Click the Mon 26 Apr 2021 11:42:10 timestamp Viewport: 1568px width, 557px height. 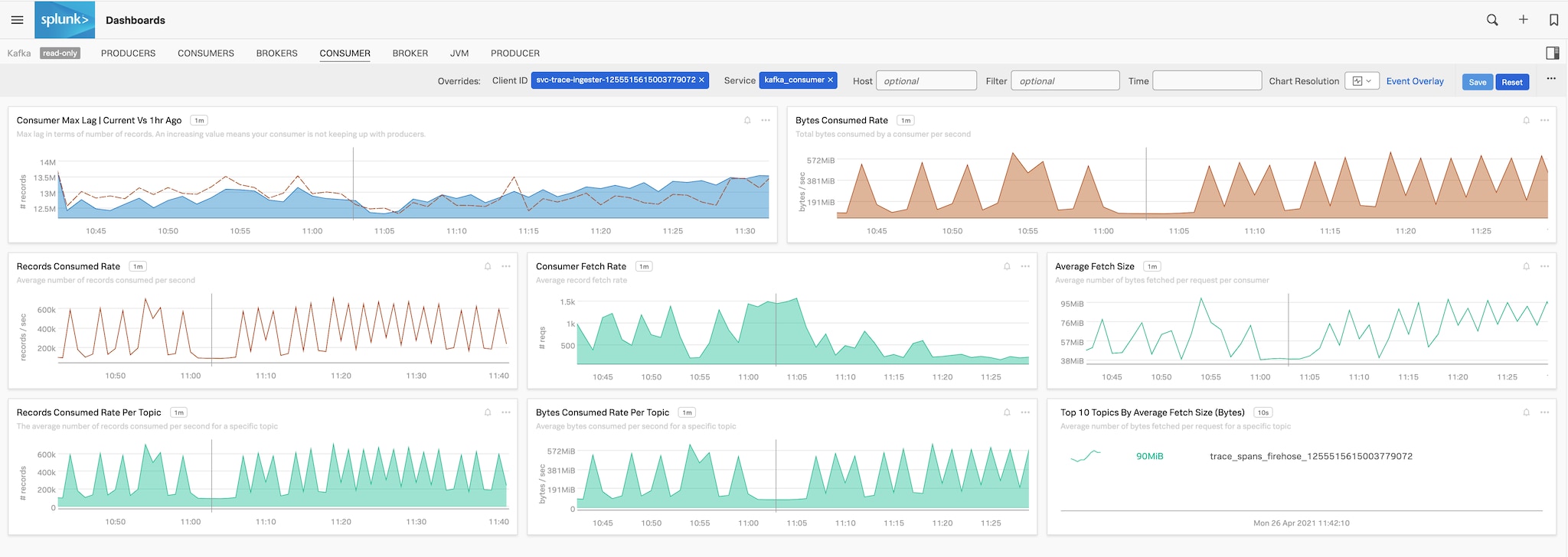[x=1302, y=523]
